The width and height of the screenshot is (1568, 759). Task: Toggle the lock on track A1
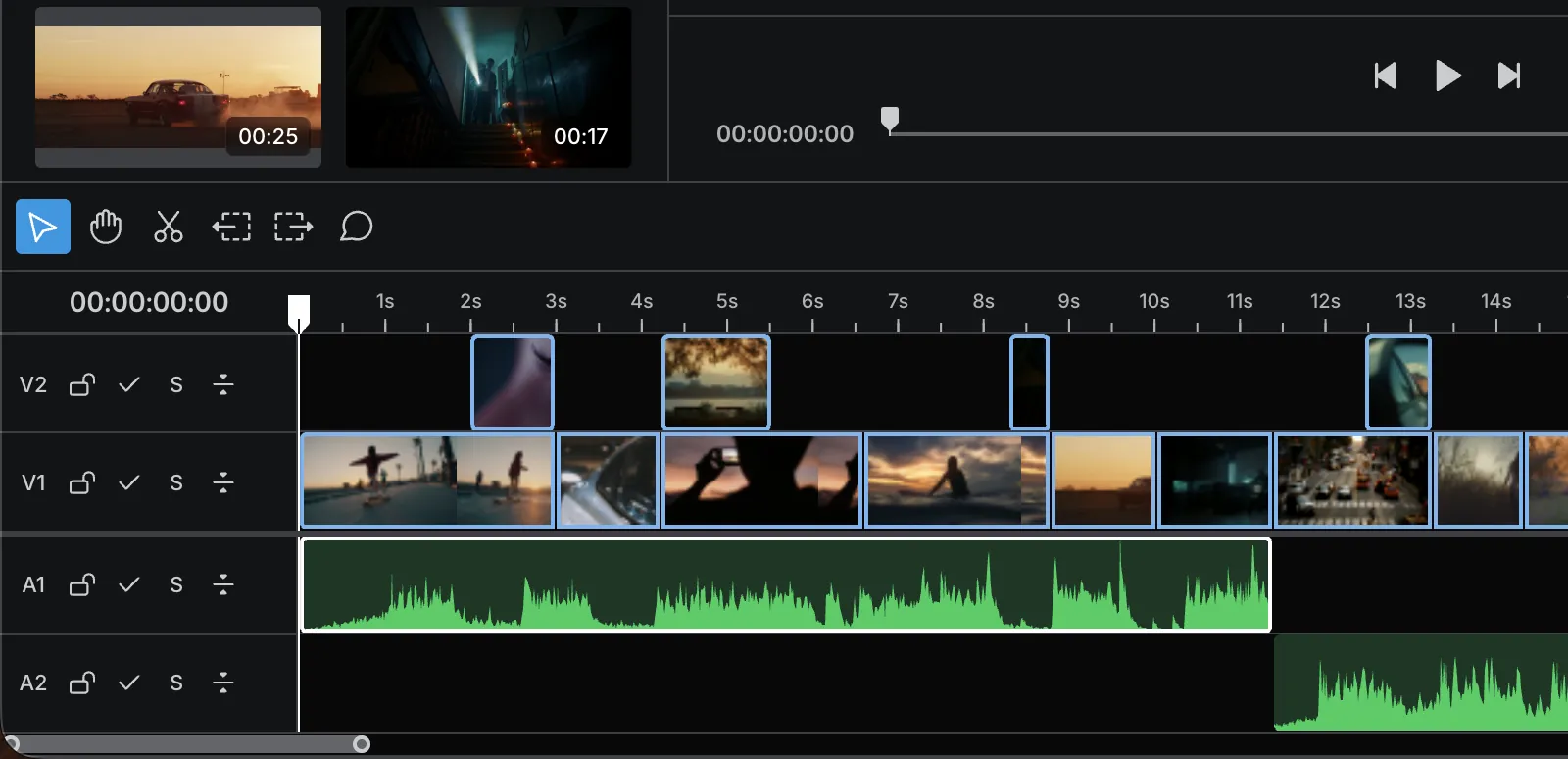point(82,584)
